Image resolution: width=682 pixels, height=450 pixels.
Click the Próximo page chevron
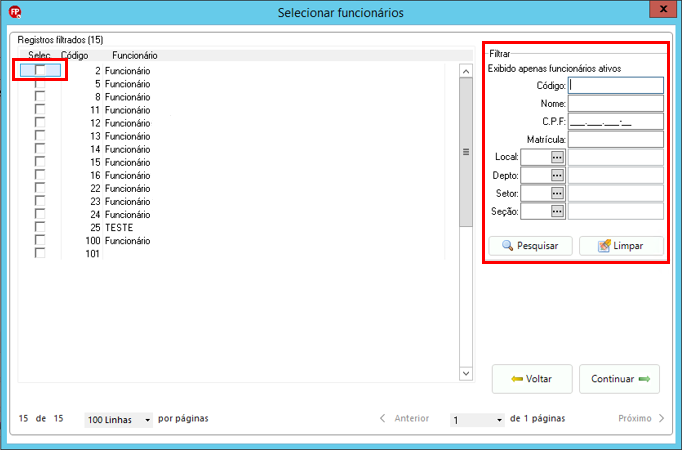[x=662, y=418]
